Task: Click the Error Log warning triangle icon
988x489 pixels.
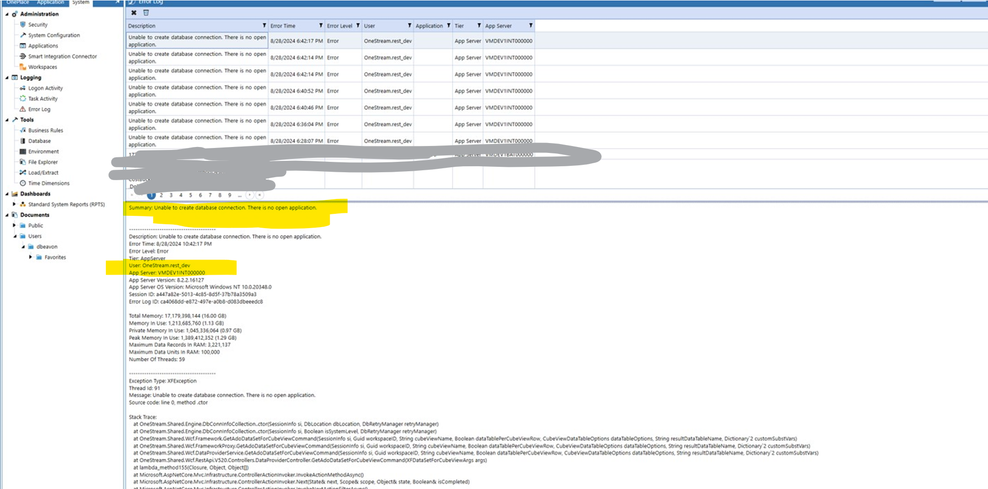Action: coord(23,109)
